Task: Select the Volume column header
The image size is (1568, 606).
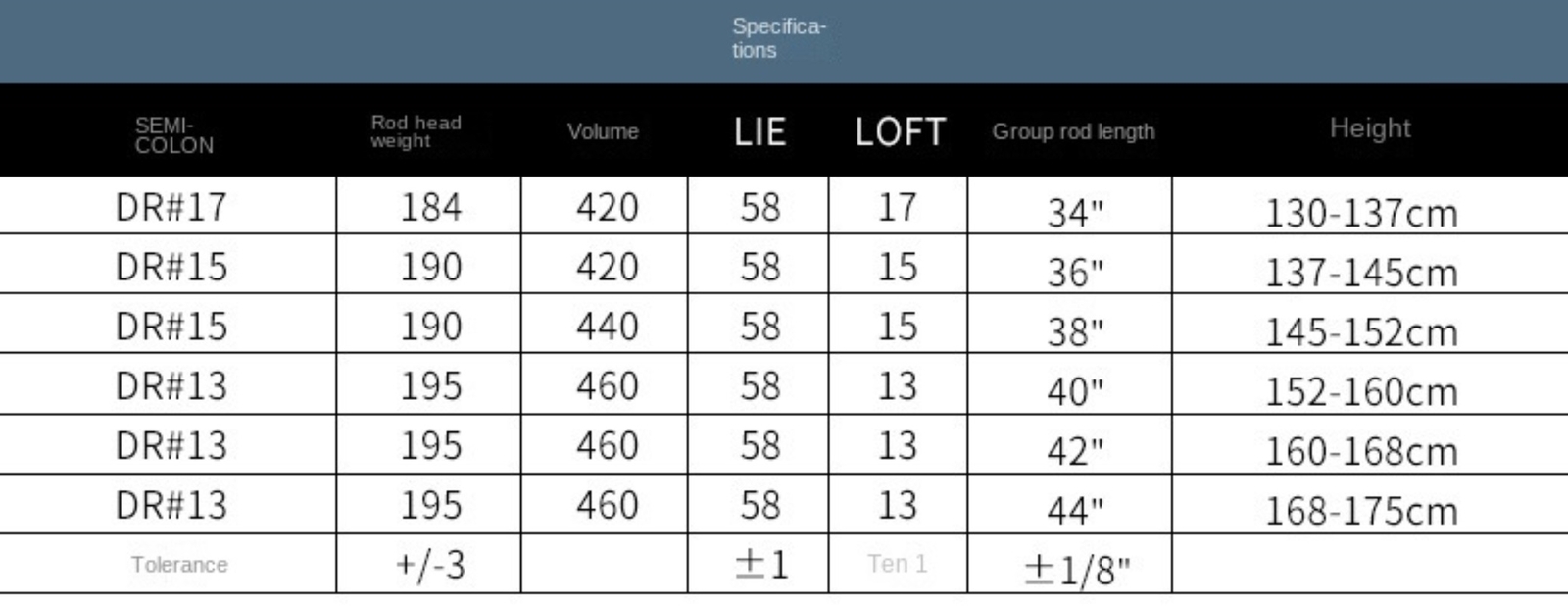Action: coord(603,131)
